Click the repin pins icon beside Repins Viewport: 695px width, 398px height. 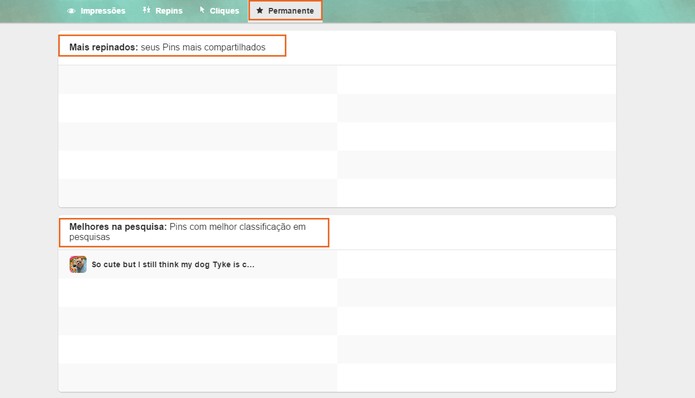[x=146, y=10]
